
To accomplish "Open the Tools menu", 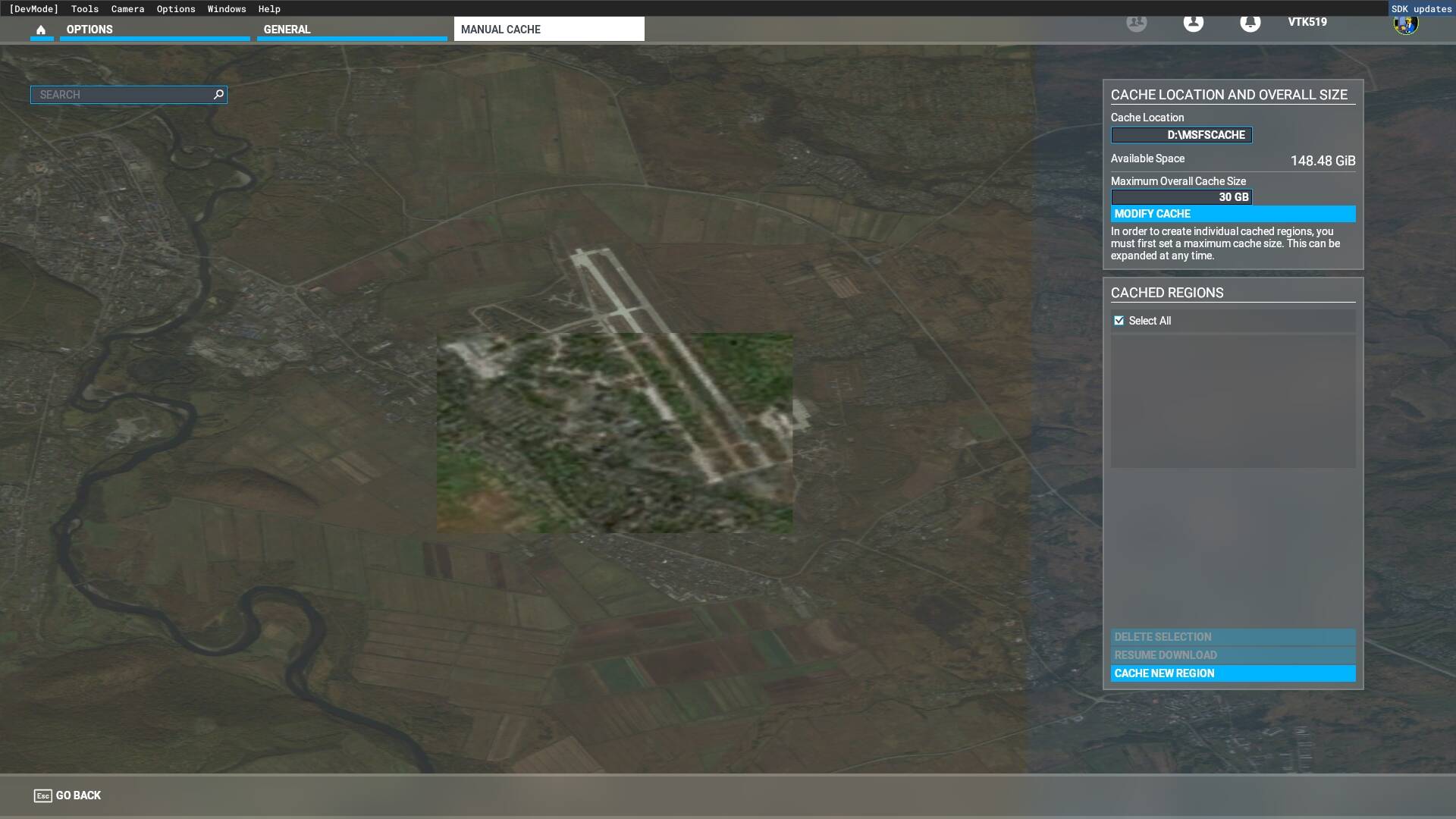I will point(85,9).
